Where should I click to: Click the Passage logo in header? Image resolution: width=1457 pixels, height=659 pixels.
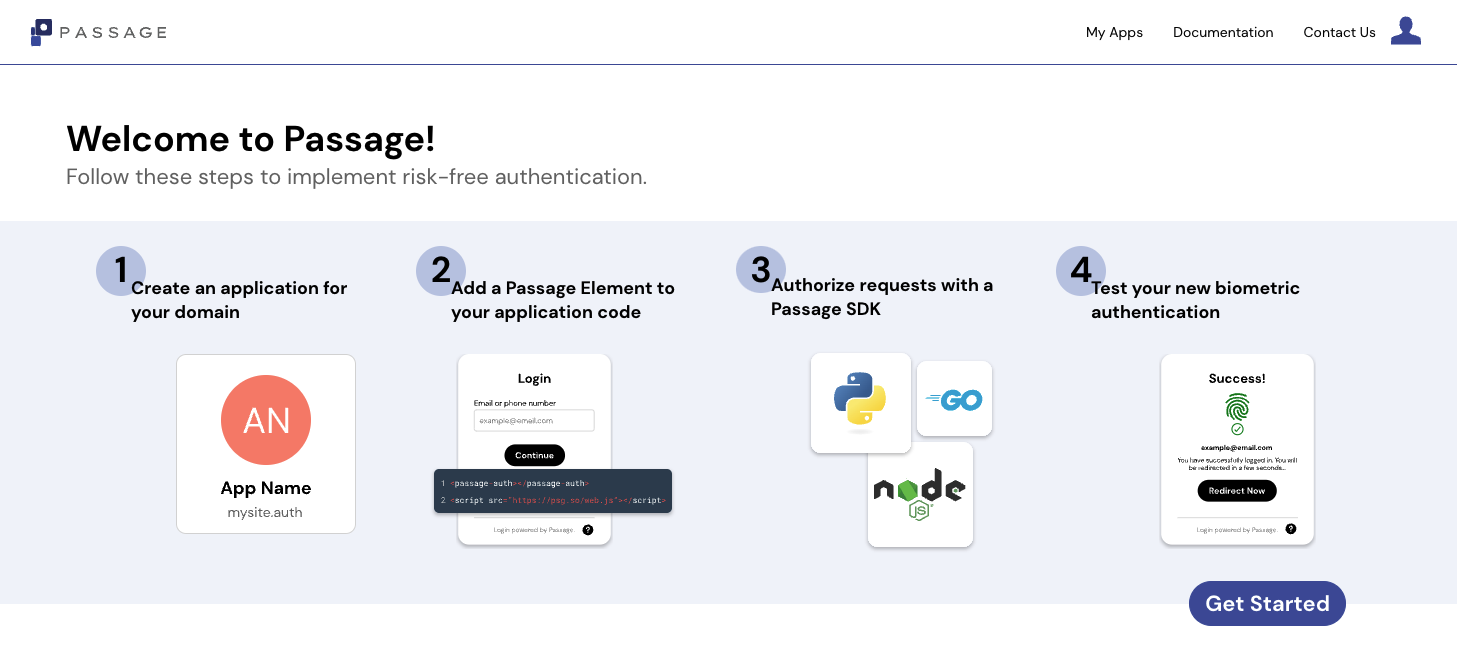click(98, 32)
